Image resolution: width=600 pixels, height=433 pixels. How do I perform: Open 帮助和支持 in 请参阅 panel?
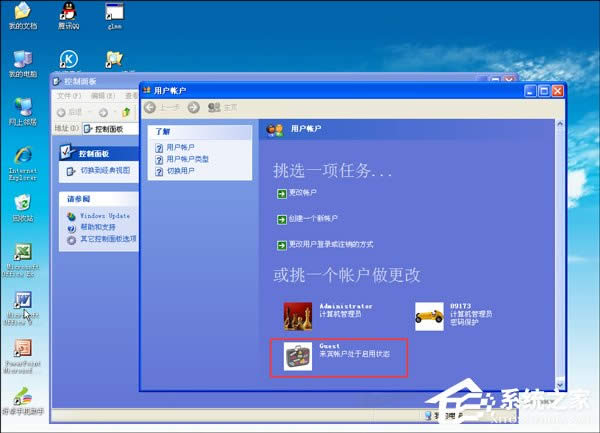click(x=98, y=227)
